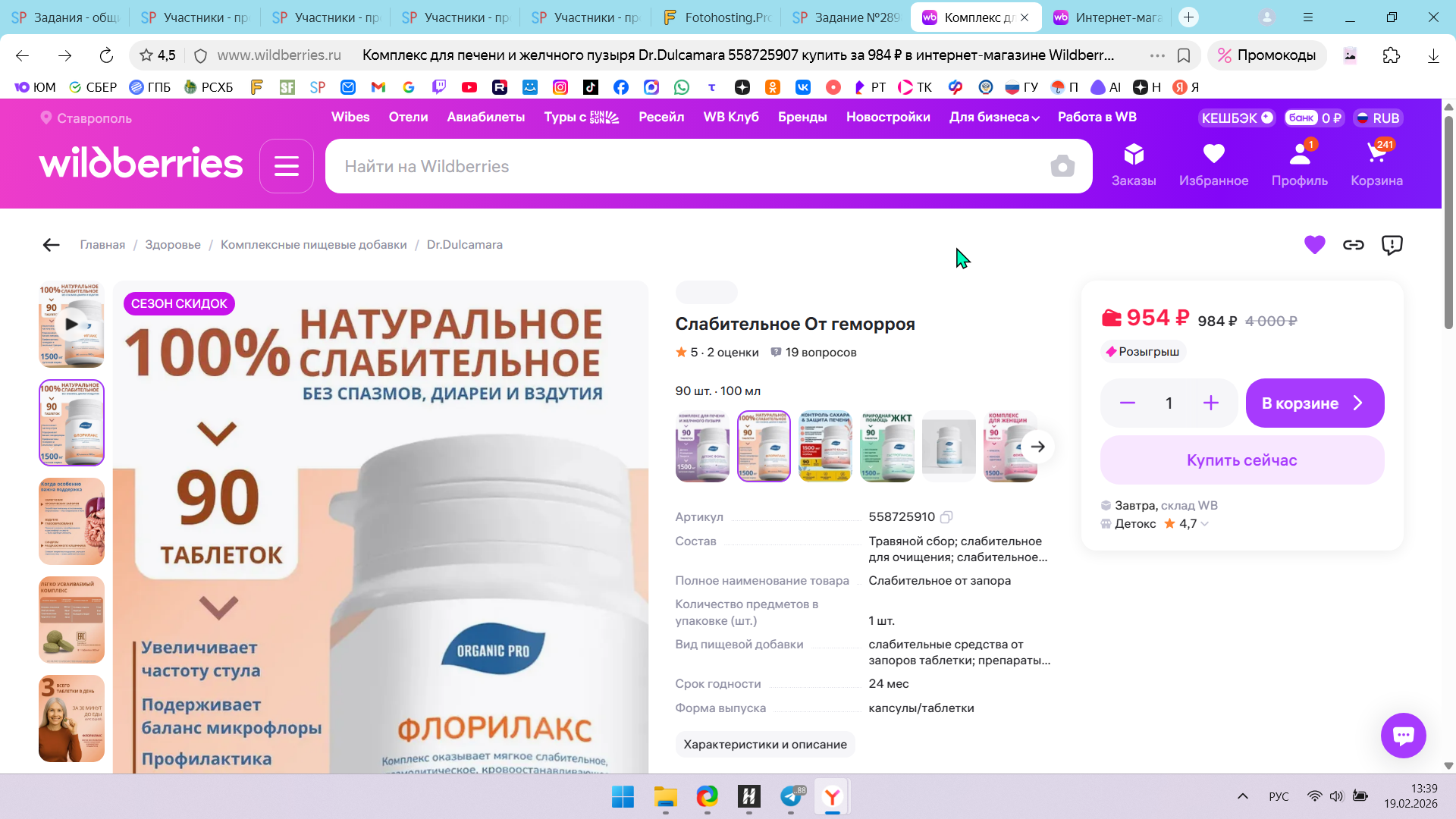Increase quantity with plus stepper
The width and height of the screenshot is (1456, 819).
click(1211, 403)
